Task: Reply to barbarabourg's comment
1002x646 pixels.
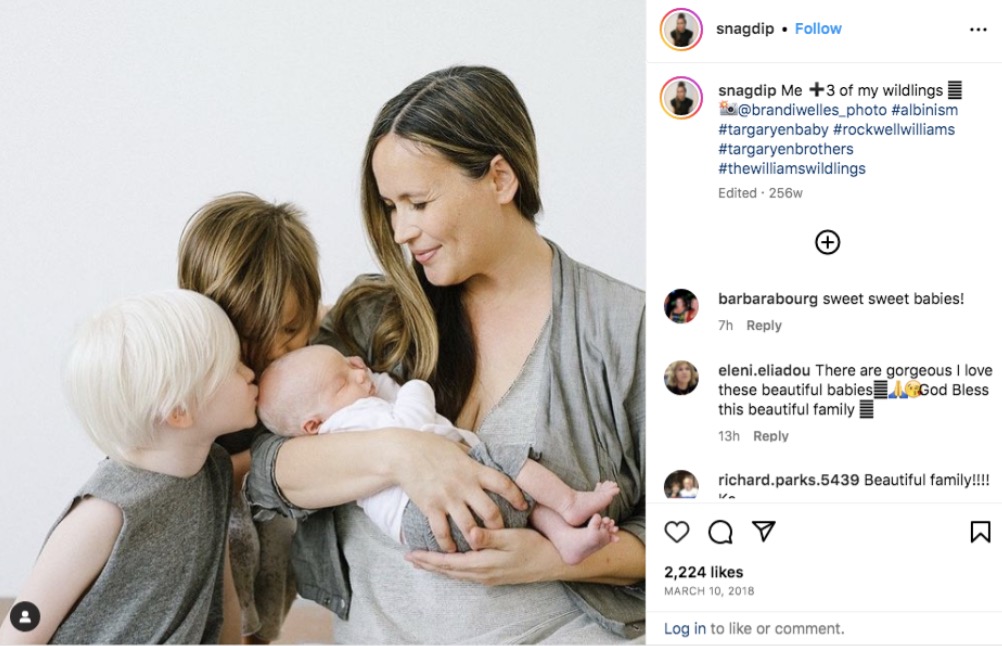Action: (764, 325)
